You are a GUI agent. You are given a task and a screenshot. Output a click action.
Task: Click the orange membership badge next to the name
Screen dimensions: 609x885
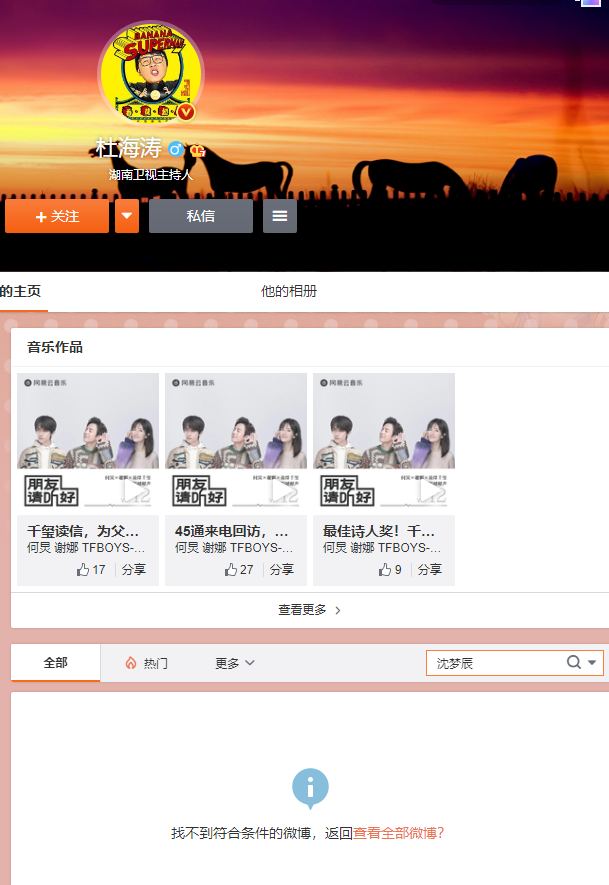(197, 150)
